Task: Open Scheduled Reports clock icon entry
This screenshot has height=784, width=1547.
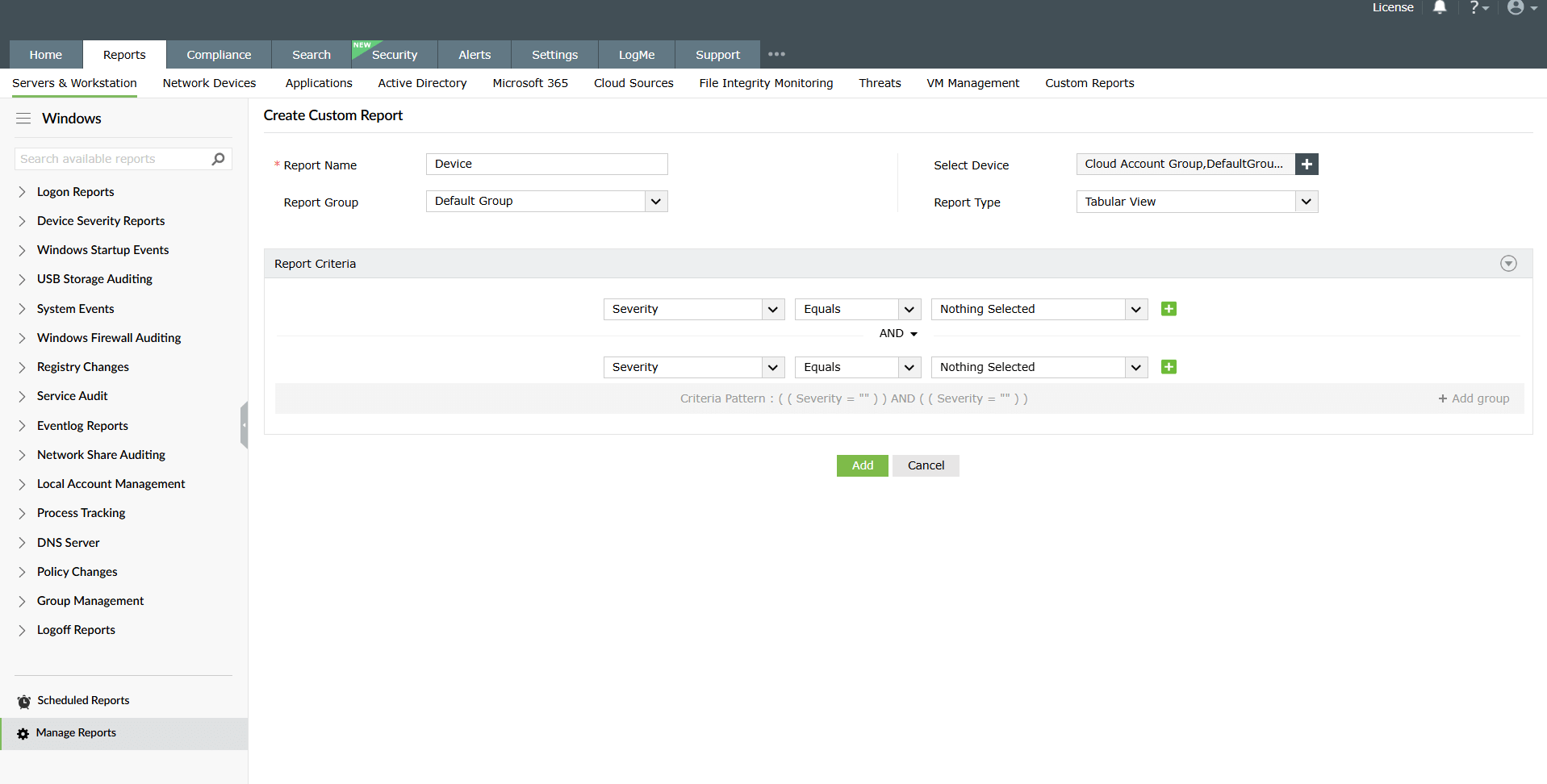Action: [73, 700]
